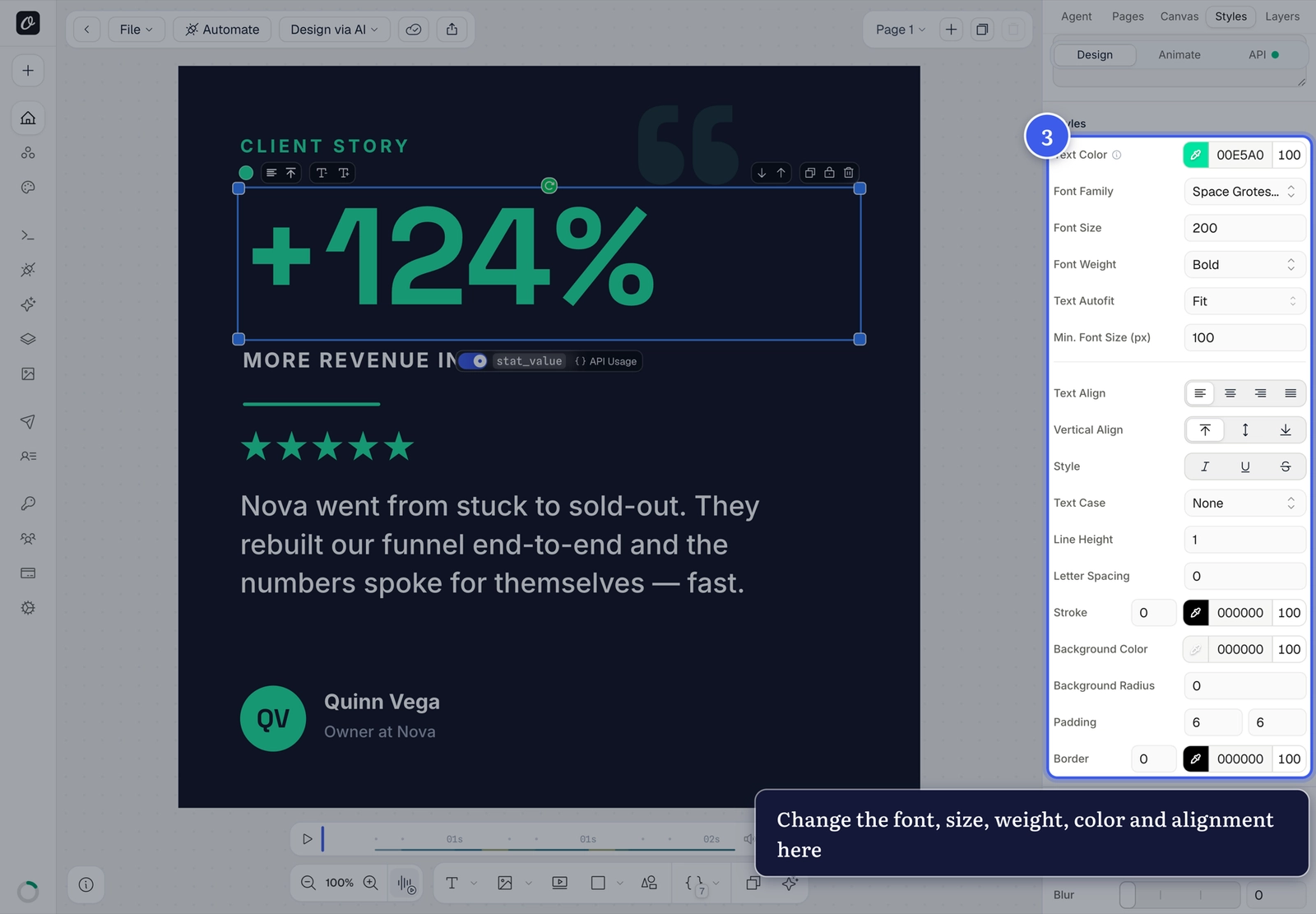Screen dimensions: 1316x914
Task: Go back with the arrow button
Action: tap(86, 30)
